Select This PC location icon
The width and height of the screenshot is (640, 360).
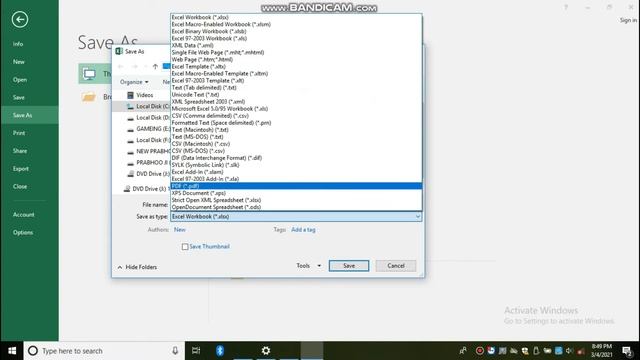(89, 74)
